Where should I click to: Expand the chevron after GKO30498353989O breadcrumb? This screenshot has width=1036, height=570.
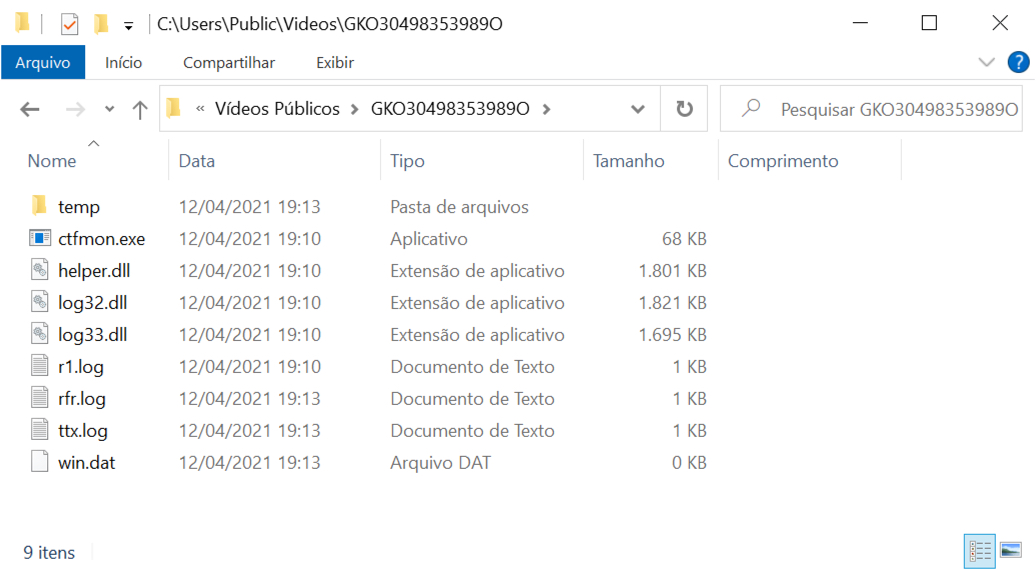coord(546,109)
